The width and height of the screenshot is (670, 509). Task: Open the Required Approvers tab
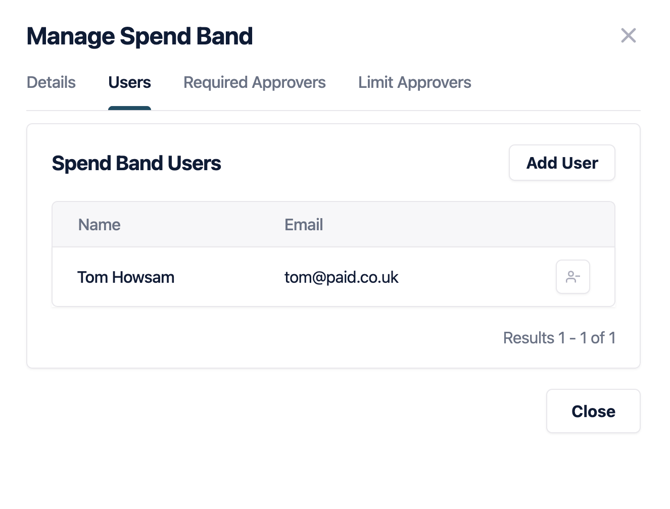[254, 83]
